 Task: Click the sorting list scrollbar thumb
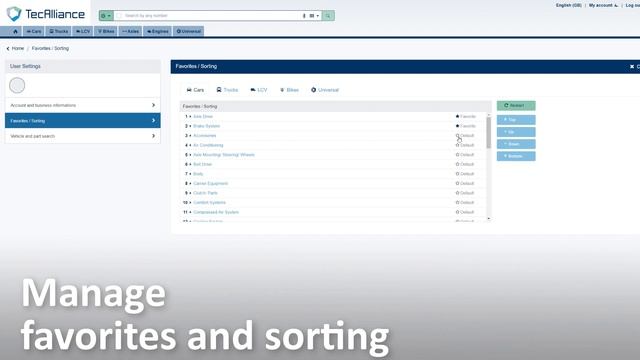[x=489, y=133]
